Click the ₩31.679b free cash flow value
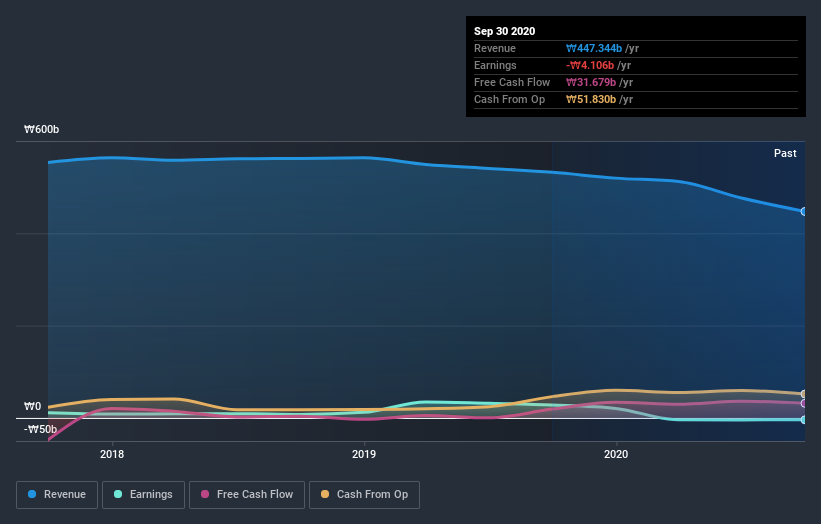This screenshot has width=821, height=524. click(x=591, y=82)
